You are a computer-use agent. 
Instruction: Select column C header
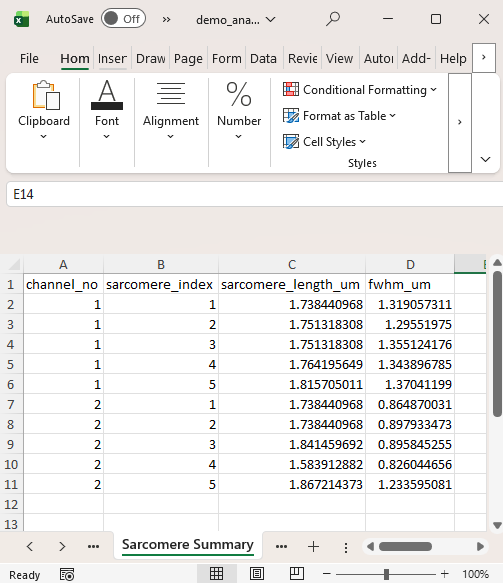click(x=292, y=264)
